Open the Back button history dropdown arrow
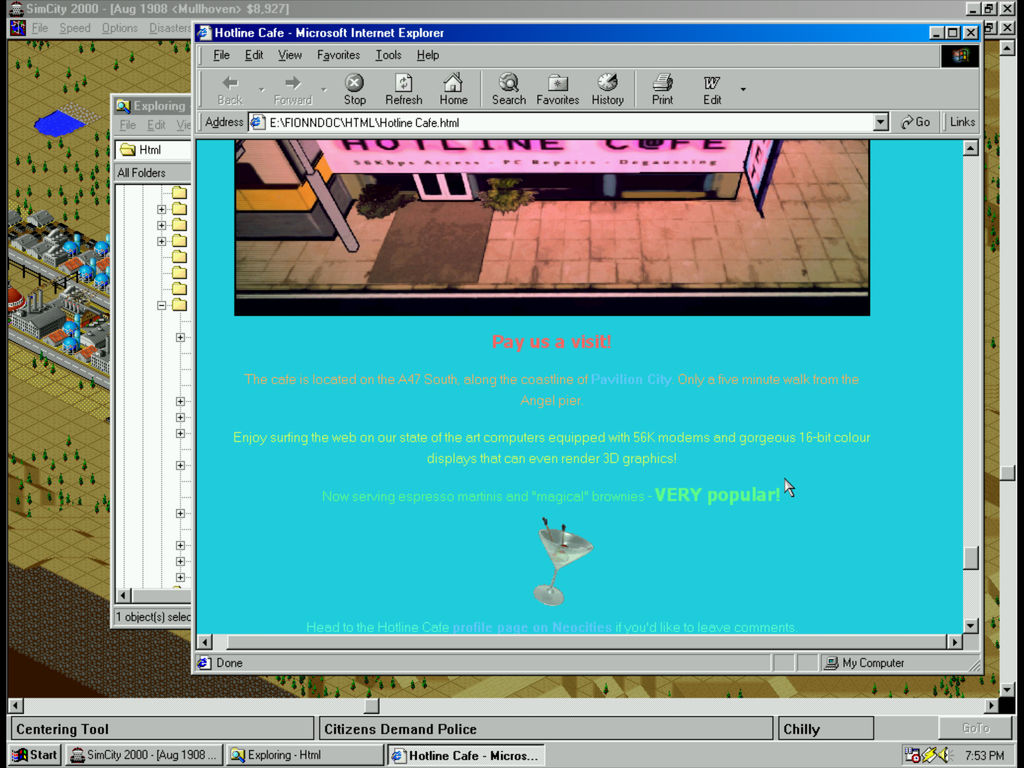Viewport: 1024px width, 768px height. 261,89
